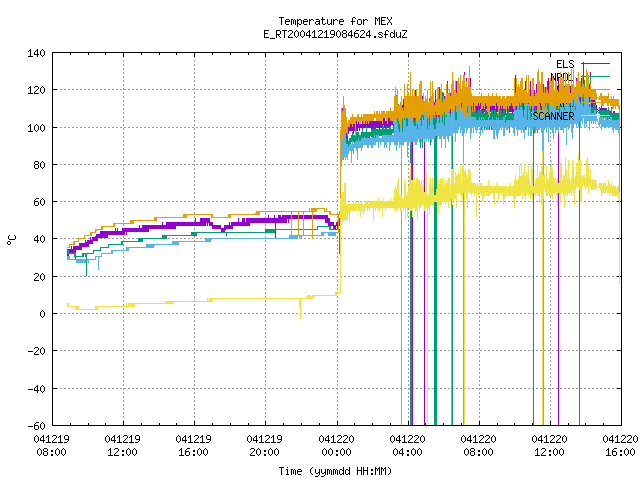Click the 041219 20:00 time axis label
640x480 pixels.
(x=264, y=446)
